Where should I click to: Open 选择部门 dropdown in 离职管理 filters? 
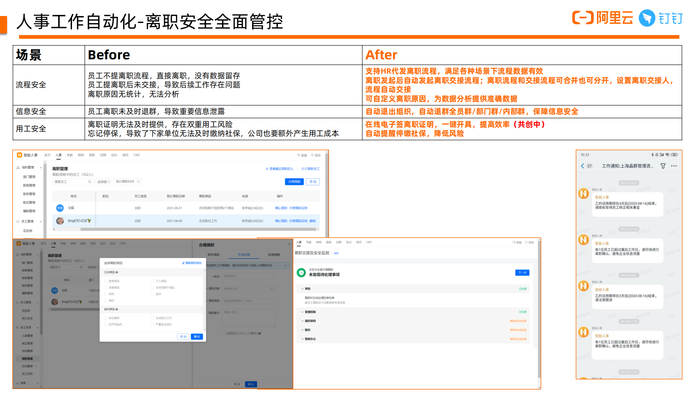(x=104, y=182)
